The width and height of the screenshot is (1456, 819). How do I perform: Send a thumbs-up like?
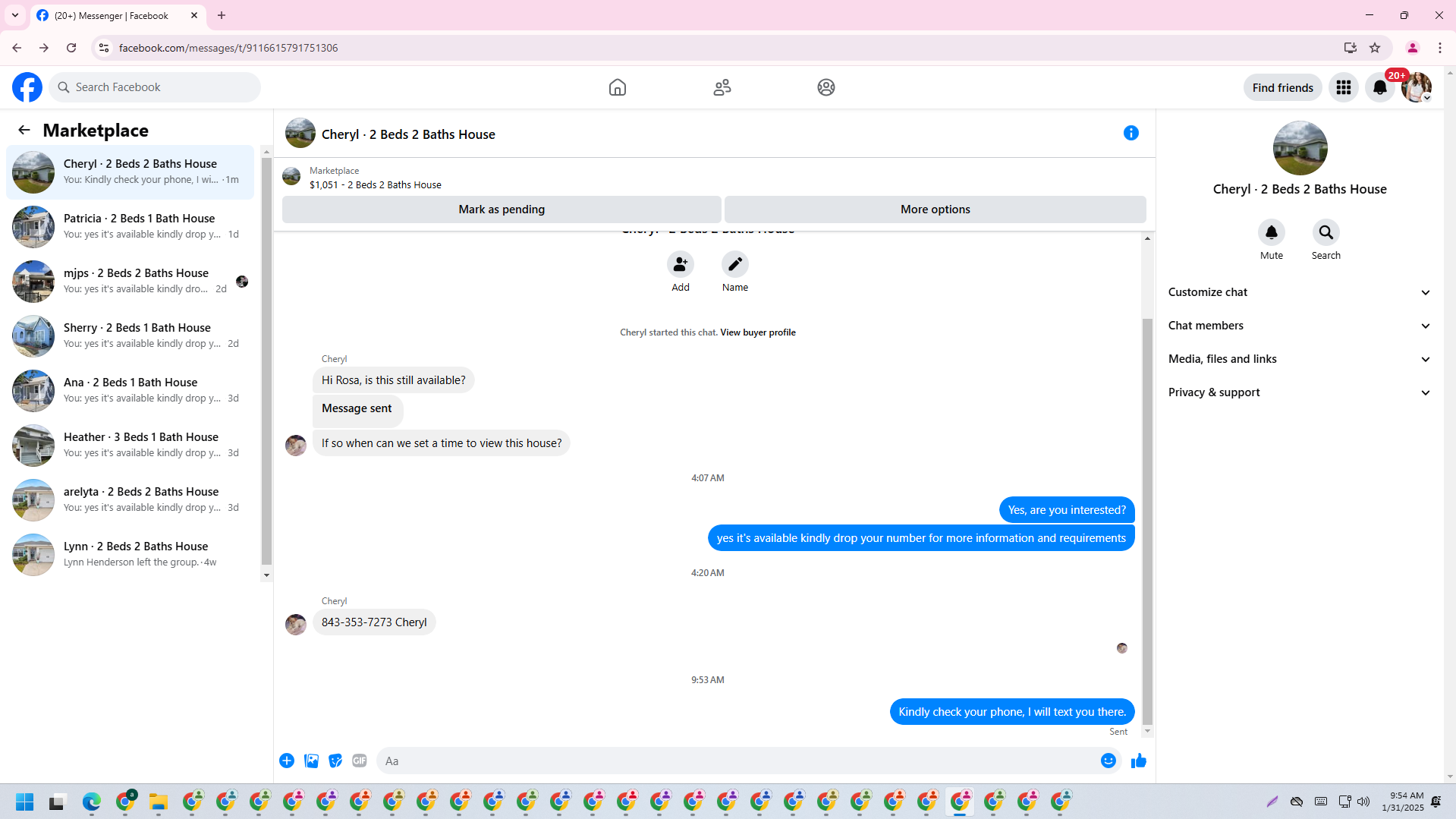(x=1139, y=761)
